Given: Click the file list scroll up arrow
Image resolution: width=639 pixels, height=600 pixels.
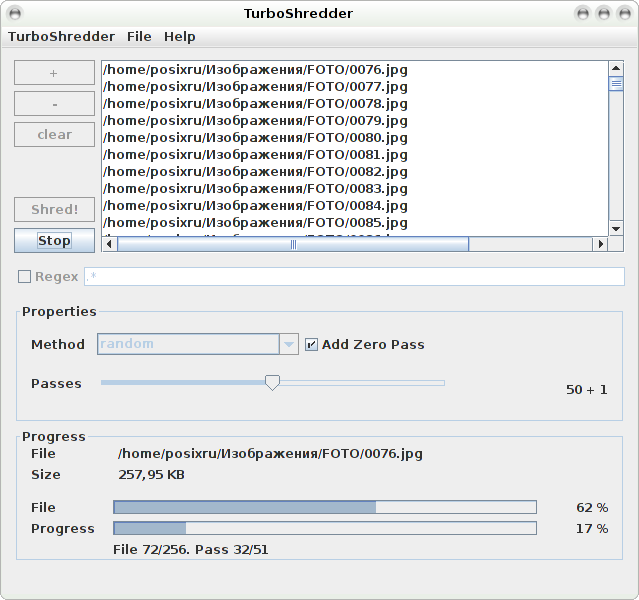Looking at the screenshot, I should point(616,68).
